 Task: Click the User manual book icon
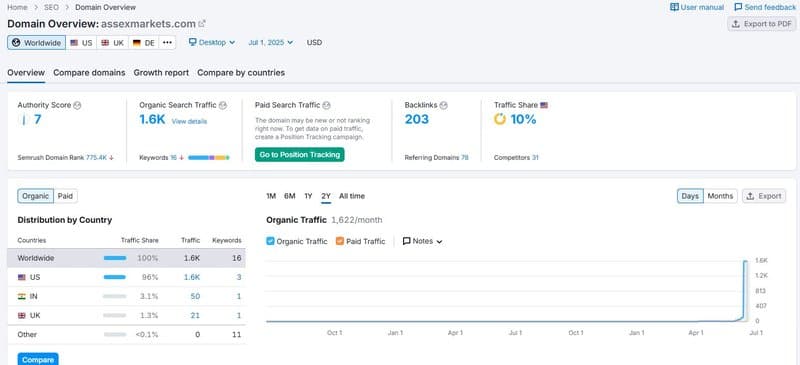pos(674,7)
